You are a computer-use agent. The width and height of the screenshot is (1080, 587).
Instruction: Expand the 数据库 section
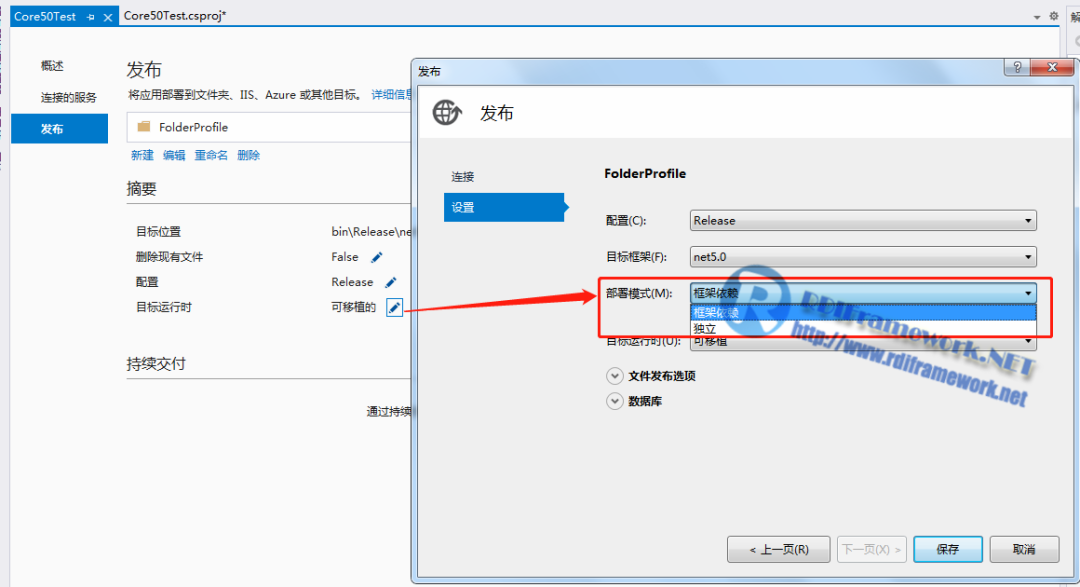[614, 401]
